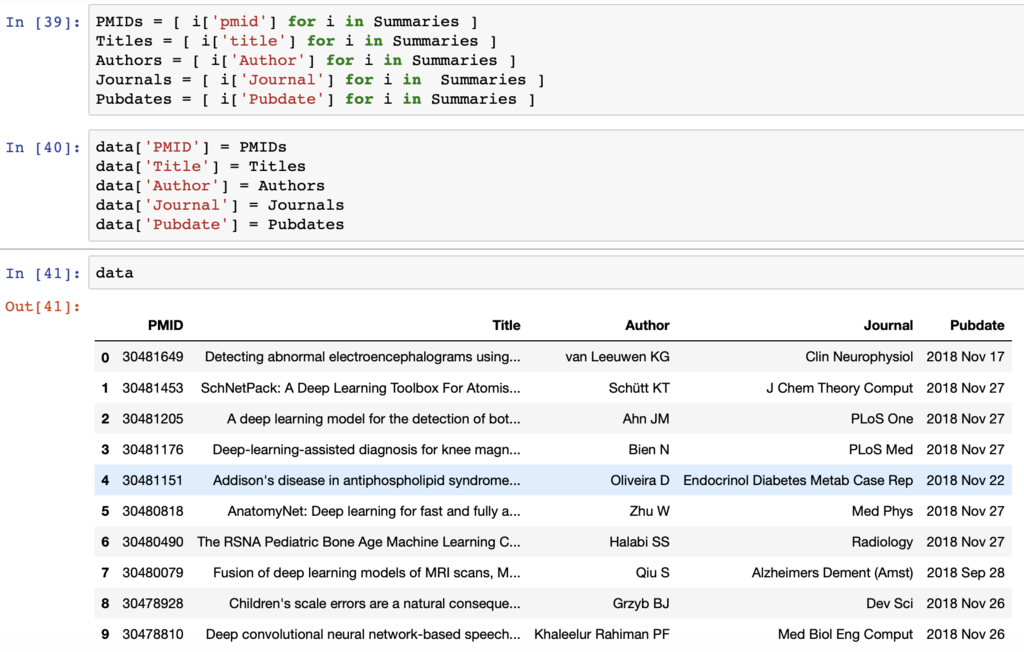Click the Pubdate column header
The height and width of the screenshot is (652, 1024).
[x=977, y=325]
